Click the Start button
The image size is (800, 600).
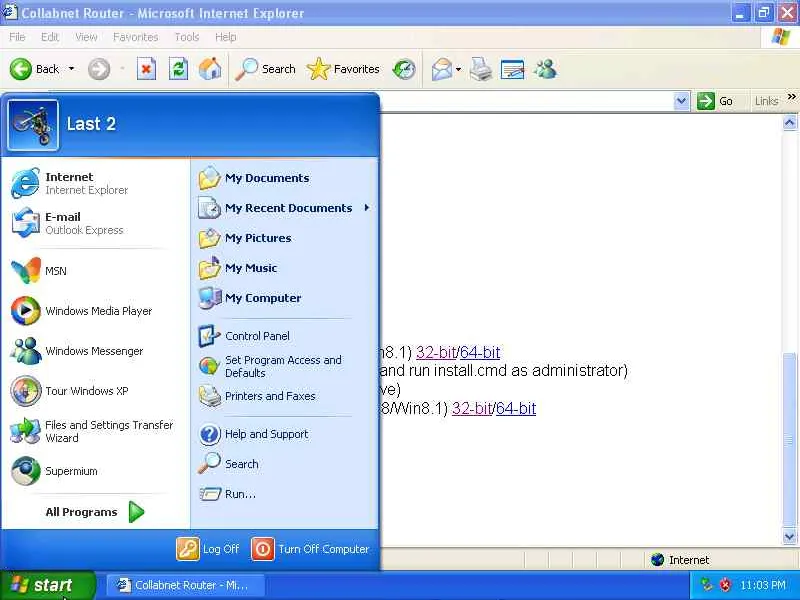[x=47, y=585]
